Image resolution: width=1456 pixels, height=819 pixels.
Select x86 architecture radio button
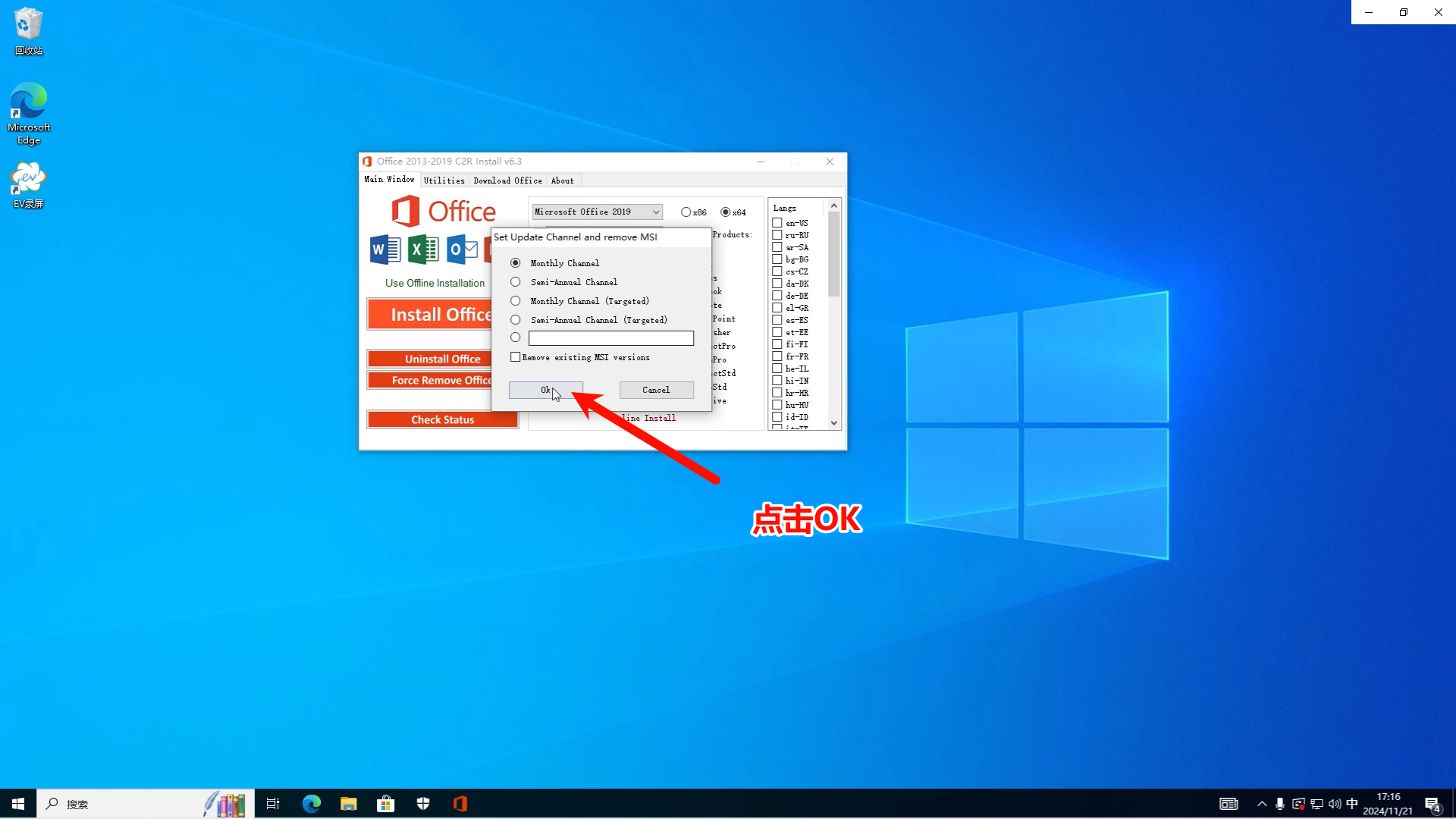[686, 212]
